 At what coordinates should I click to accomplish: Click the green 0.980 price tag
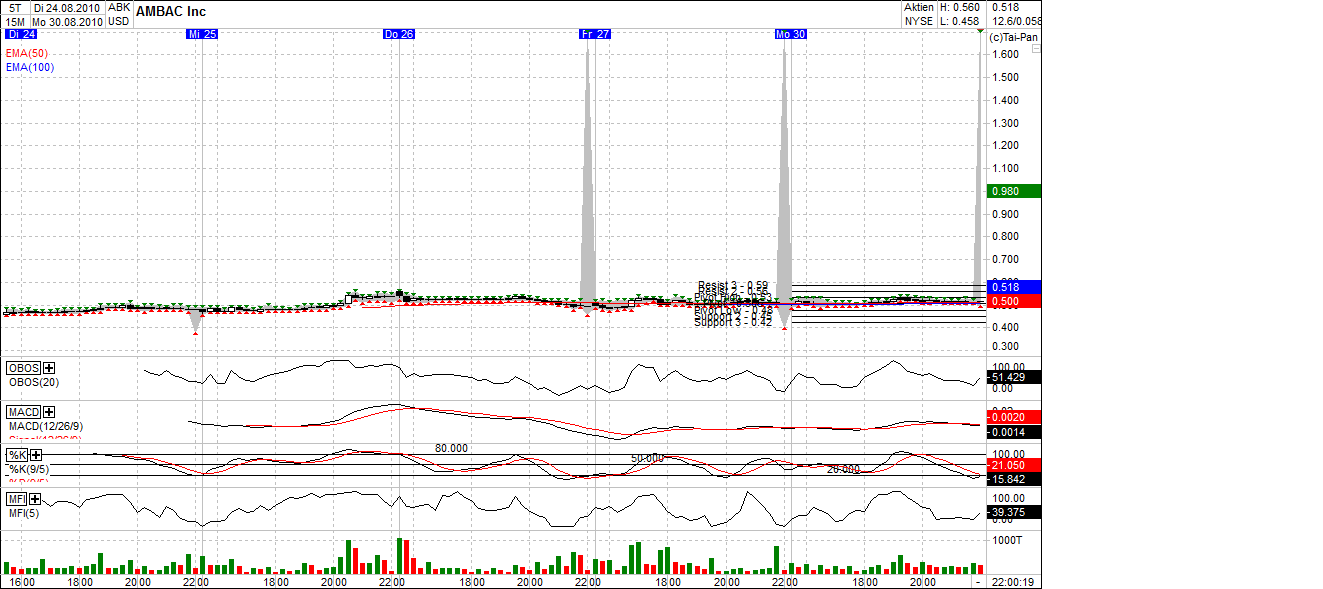coord(1014,191)
